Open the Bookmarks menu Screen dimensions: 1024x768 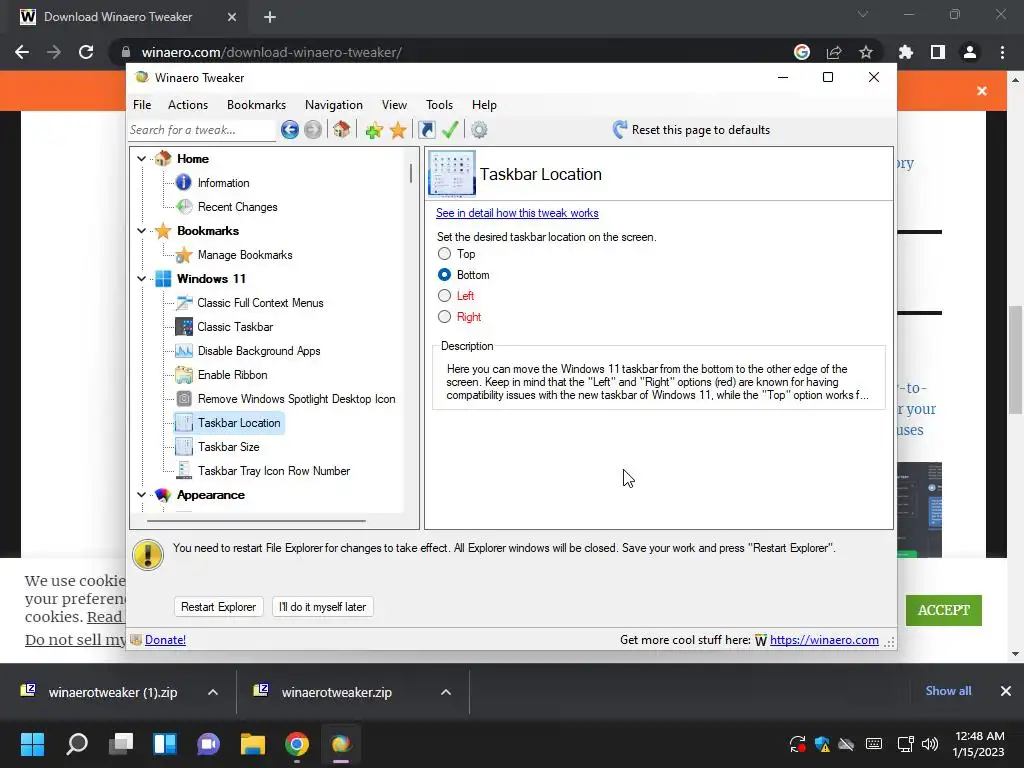pos(256,104)
